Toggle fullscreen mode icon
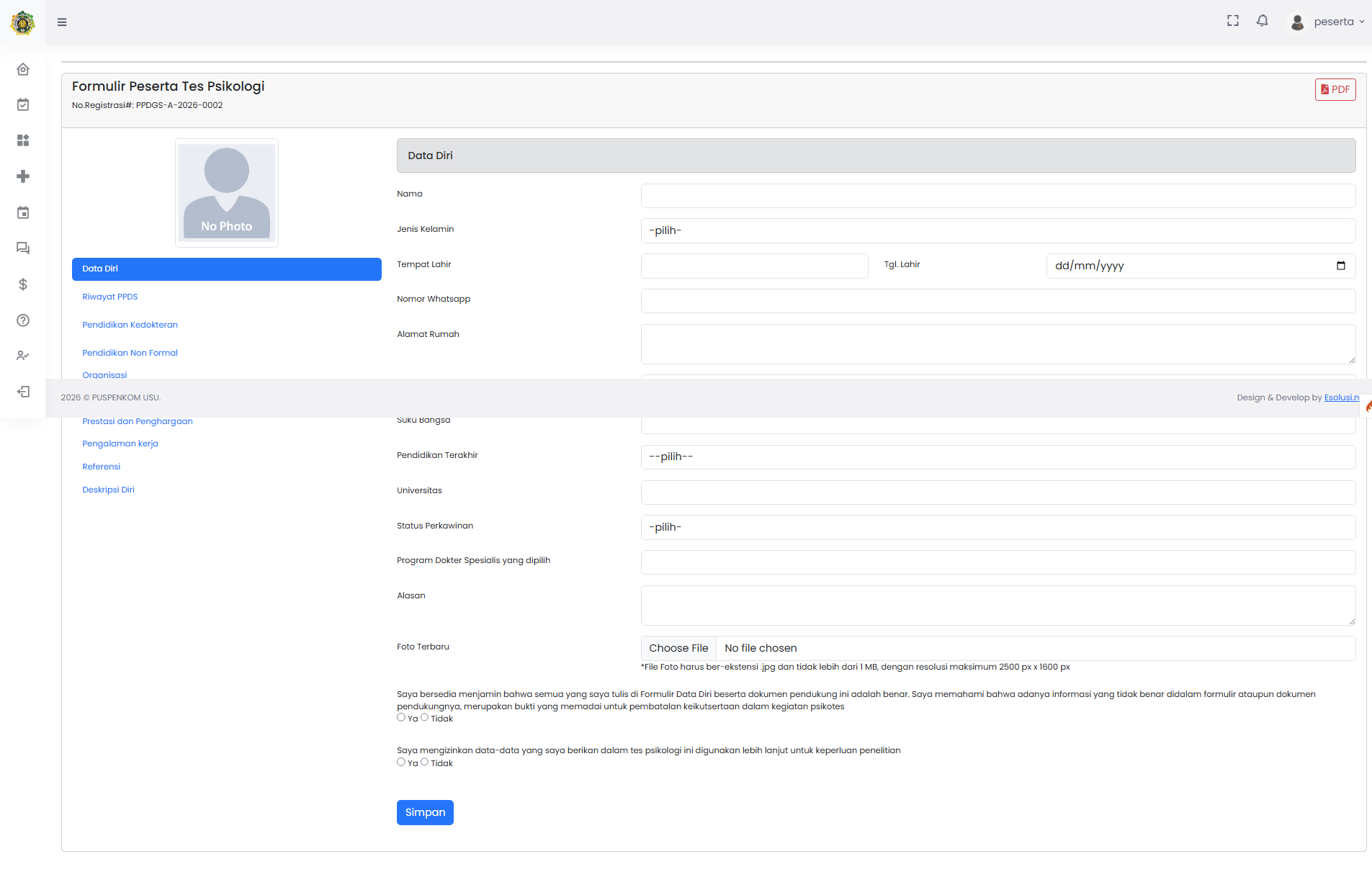This screenshot has height=890, width=1372. 1233,21
